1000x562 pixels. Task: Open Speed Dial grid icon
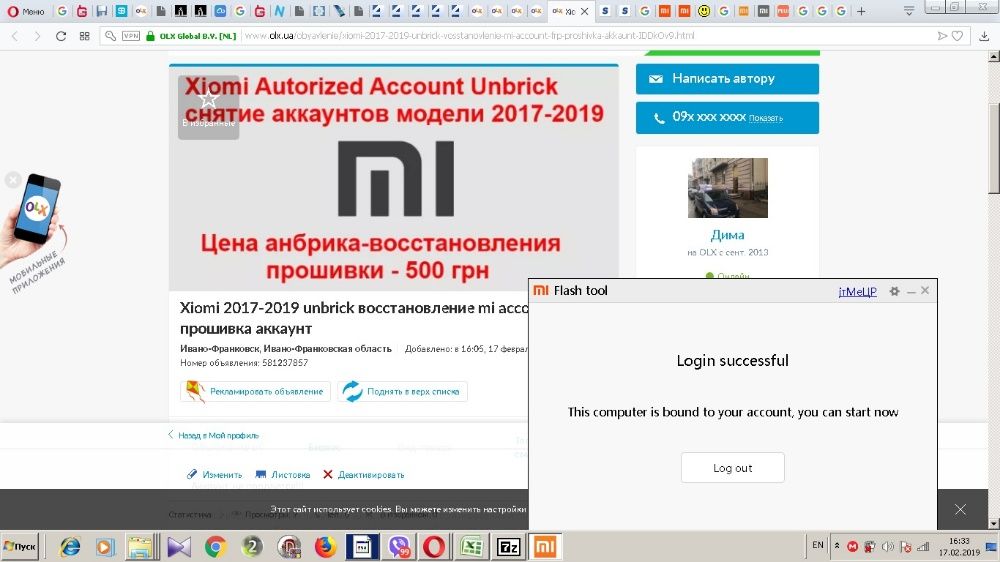(84, 36)
